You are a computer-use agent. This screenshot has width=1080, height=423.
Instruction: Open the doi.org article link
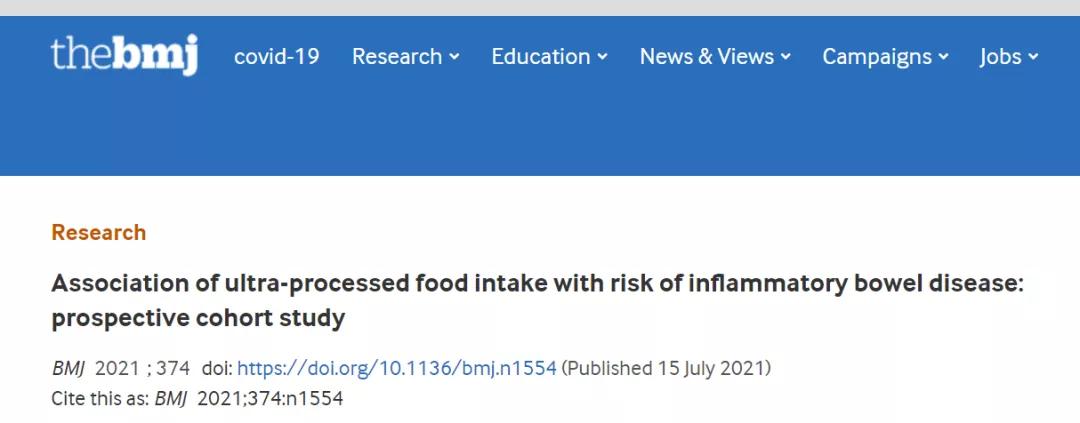point(396,368)
